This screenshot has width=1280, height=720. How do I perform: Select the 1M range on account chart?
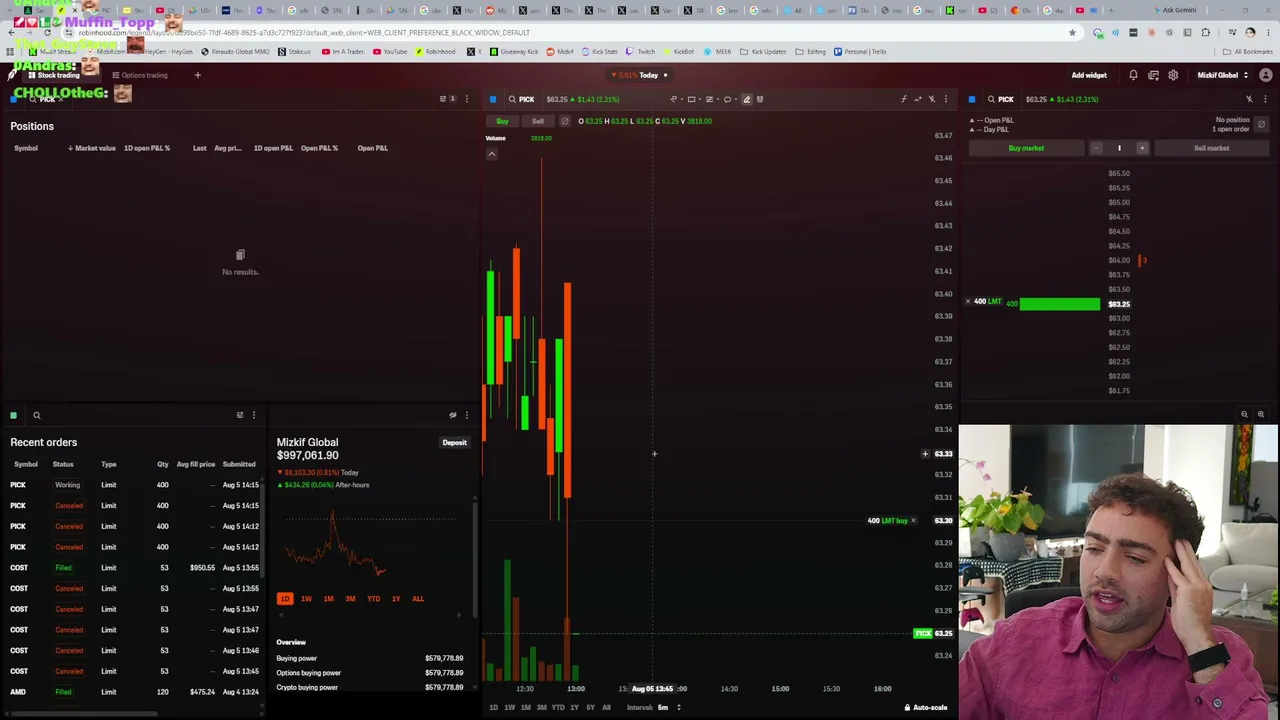click(x=328, y=599)
